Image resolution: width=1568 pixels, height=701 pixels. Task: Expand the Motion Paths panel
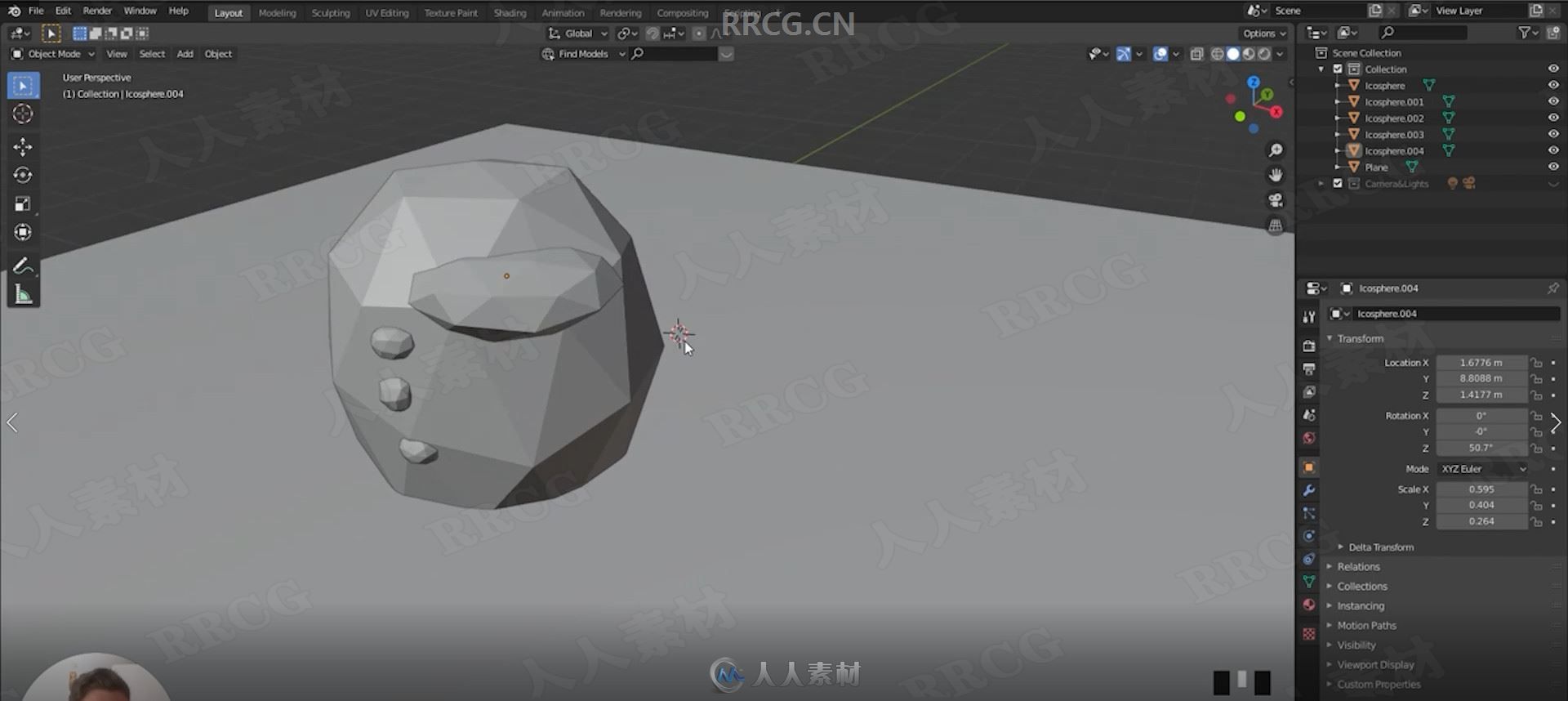pos(1366,626)
